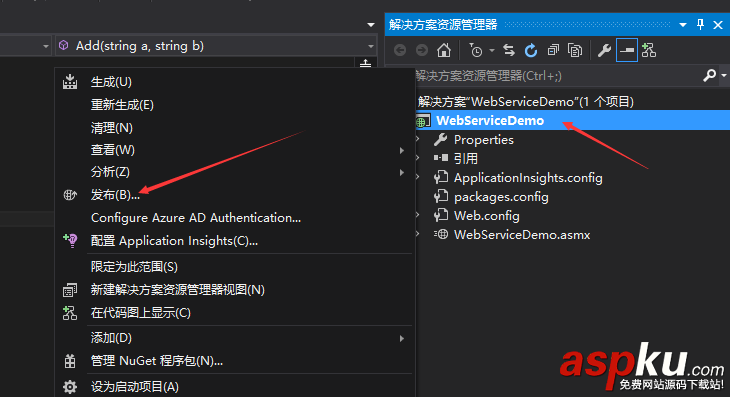Refresh the Solution Explorer
This screenshot has height=397, width=730.
(x=531, y=50)
